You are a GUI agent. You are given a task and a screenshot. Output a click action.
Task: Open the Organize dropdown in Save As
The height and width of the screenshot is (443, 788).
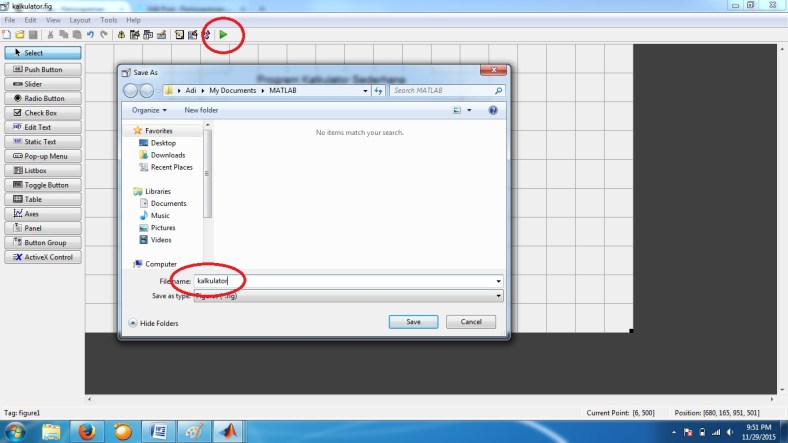point(149,110)
